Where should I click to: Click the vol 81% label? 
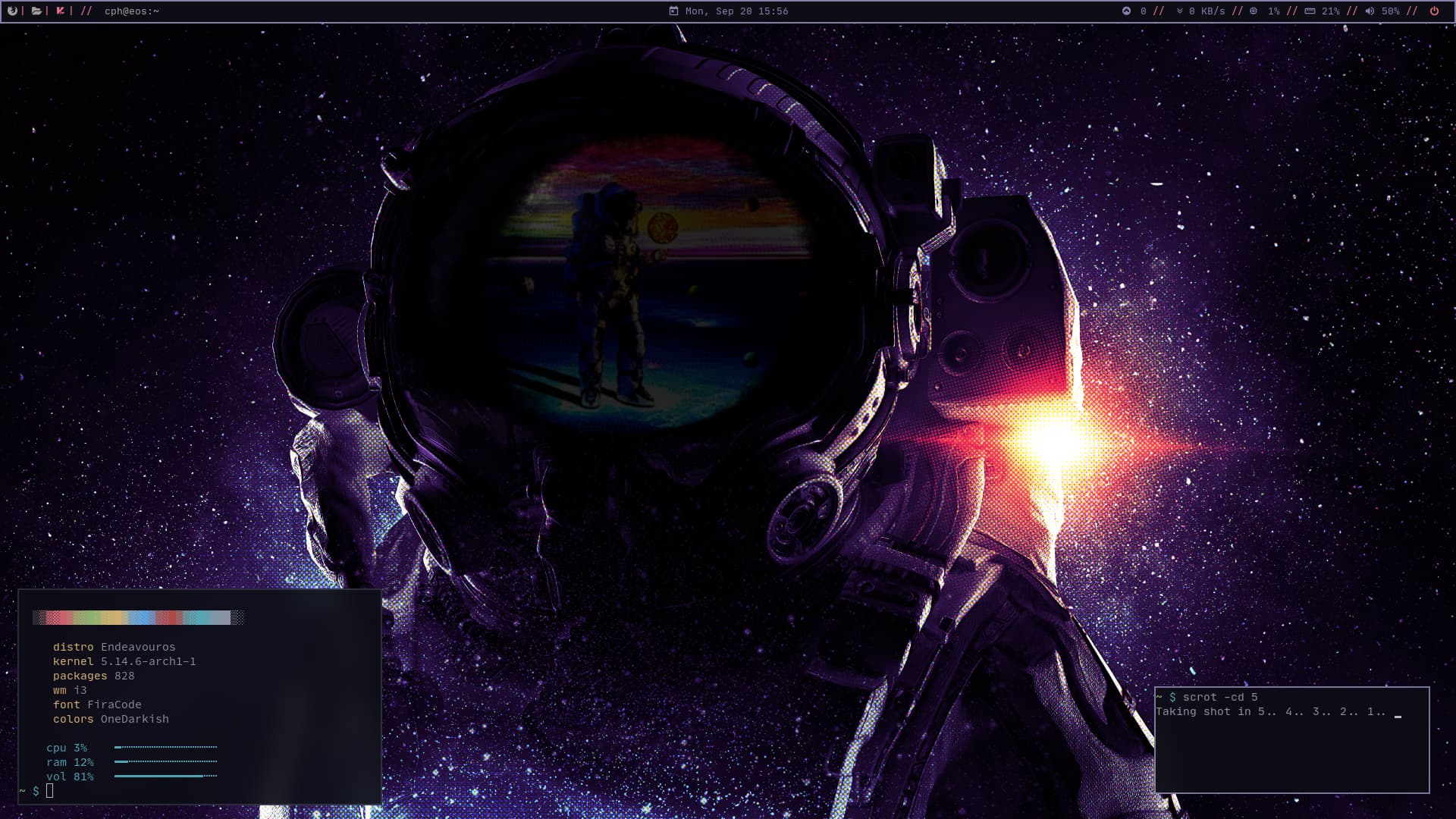(70, 777)
